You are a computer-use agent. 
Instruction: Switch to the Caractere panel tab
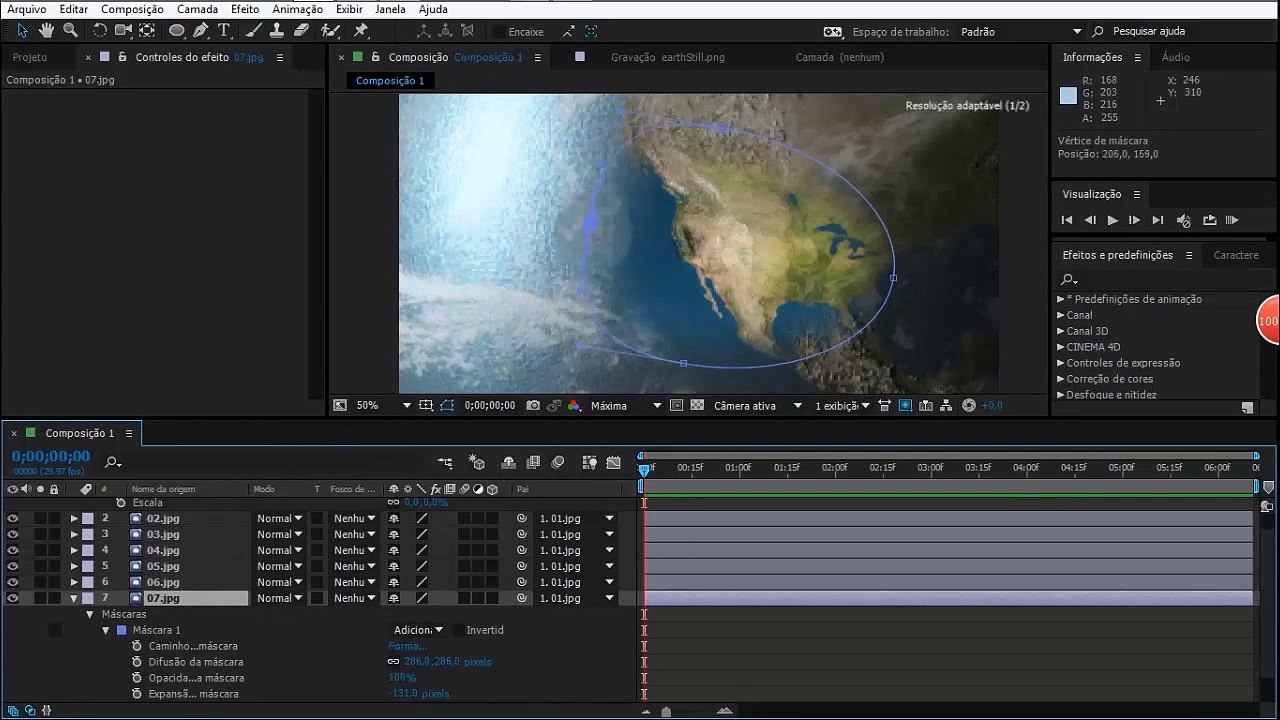point(1236,255)
